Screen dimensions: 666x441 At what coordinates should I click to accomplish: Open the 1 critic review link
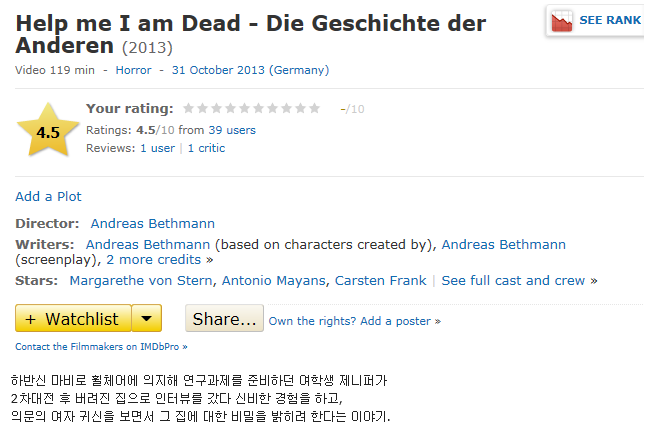point(206,148)
